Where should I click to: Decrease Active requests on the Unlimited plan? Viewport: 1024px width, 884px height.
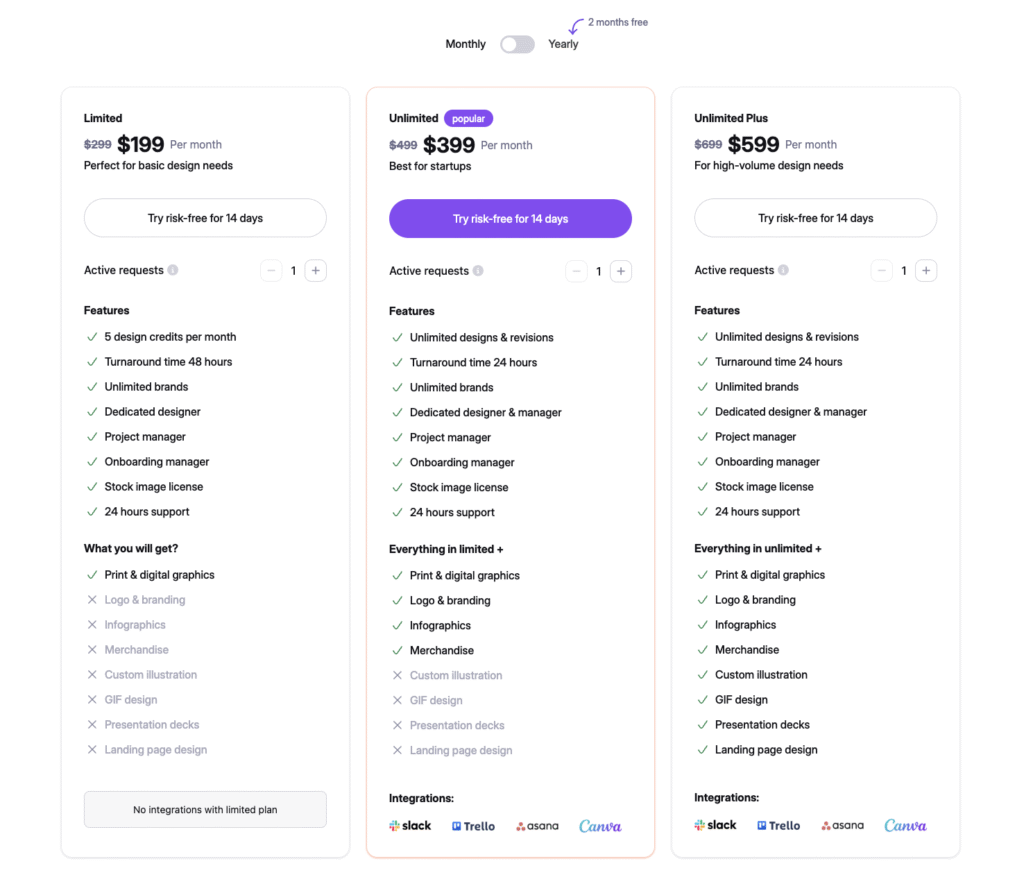click(576, 270)
